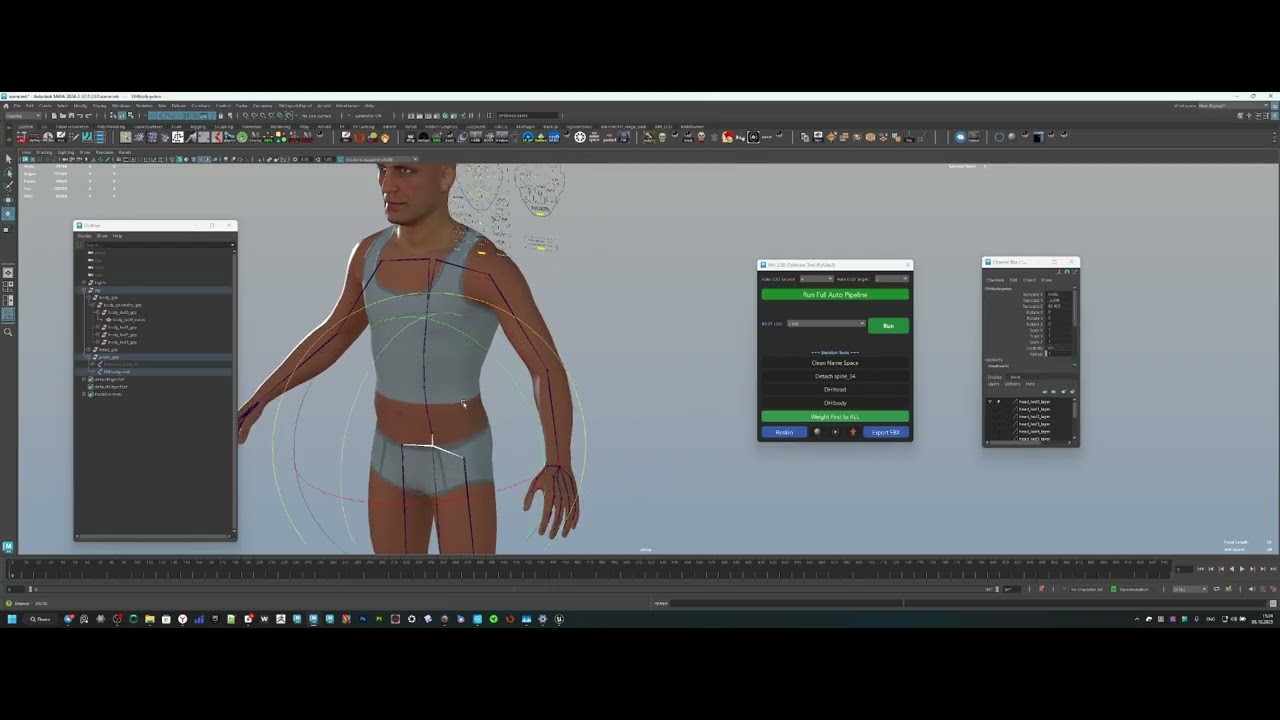Screen dimensions: 1280x720
Task: Toggle playback P of head_lod0_layer
Action: tap(998, 402)
